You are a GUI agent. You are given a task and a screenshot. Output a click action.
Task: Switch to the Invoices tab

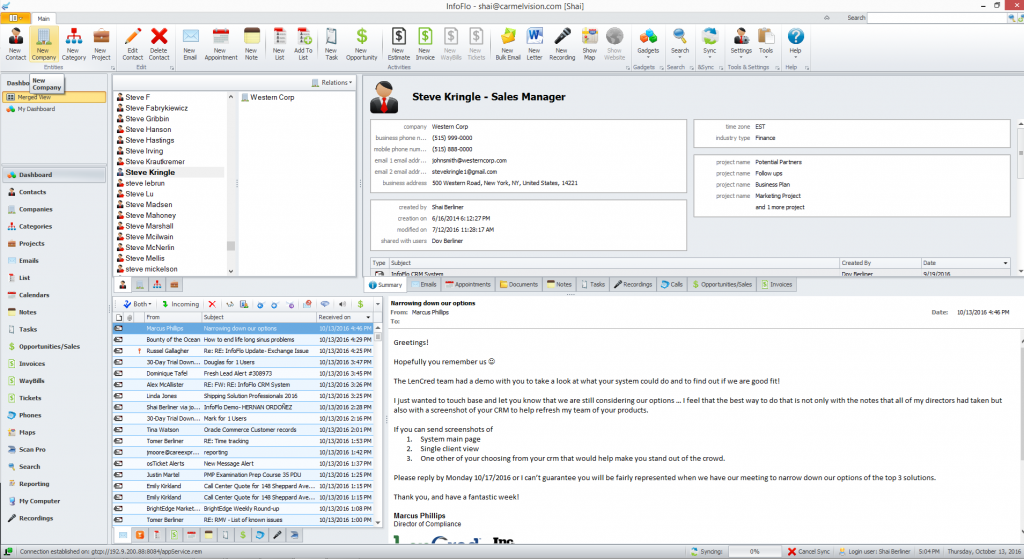(776, 285)
